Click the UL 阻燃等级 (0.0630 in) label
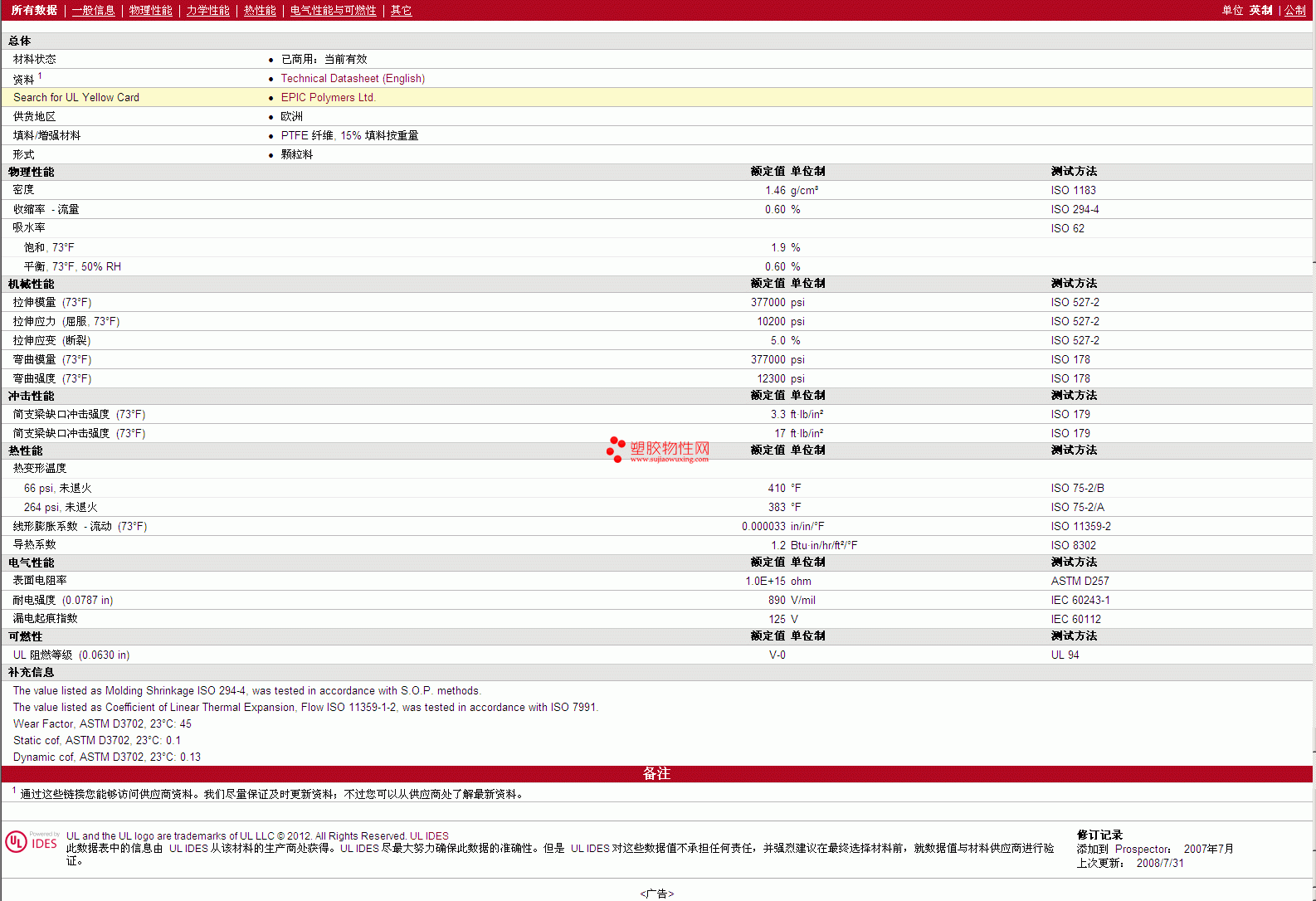Image resolution: width=1316 pixels, height=901 pixels. click(71, 655)
